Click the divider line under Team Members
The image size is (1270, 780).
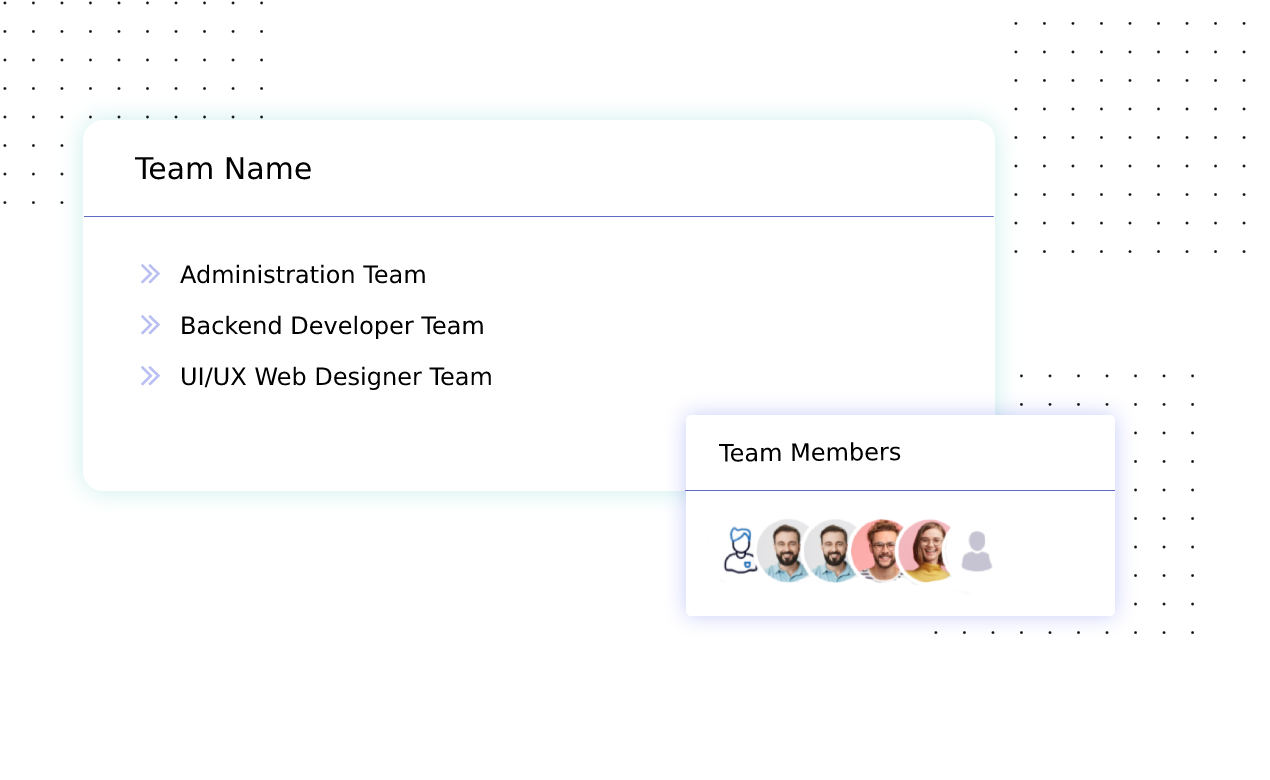(900, 490)
